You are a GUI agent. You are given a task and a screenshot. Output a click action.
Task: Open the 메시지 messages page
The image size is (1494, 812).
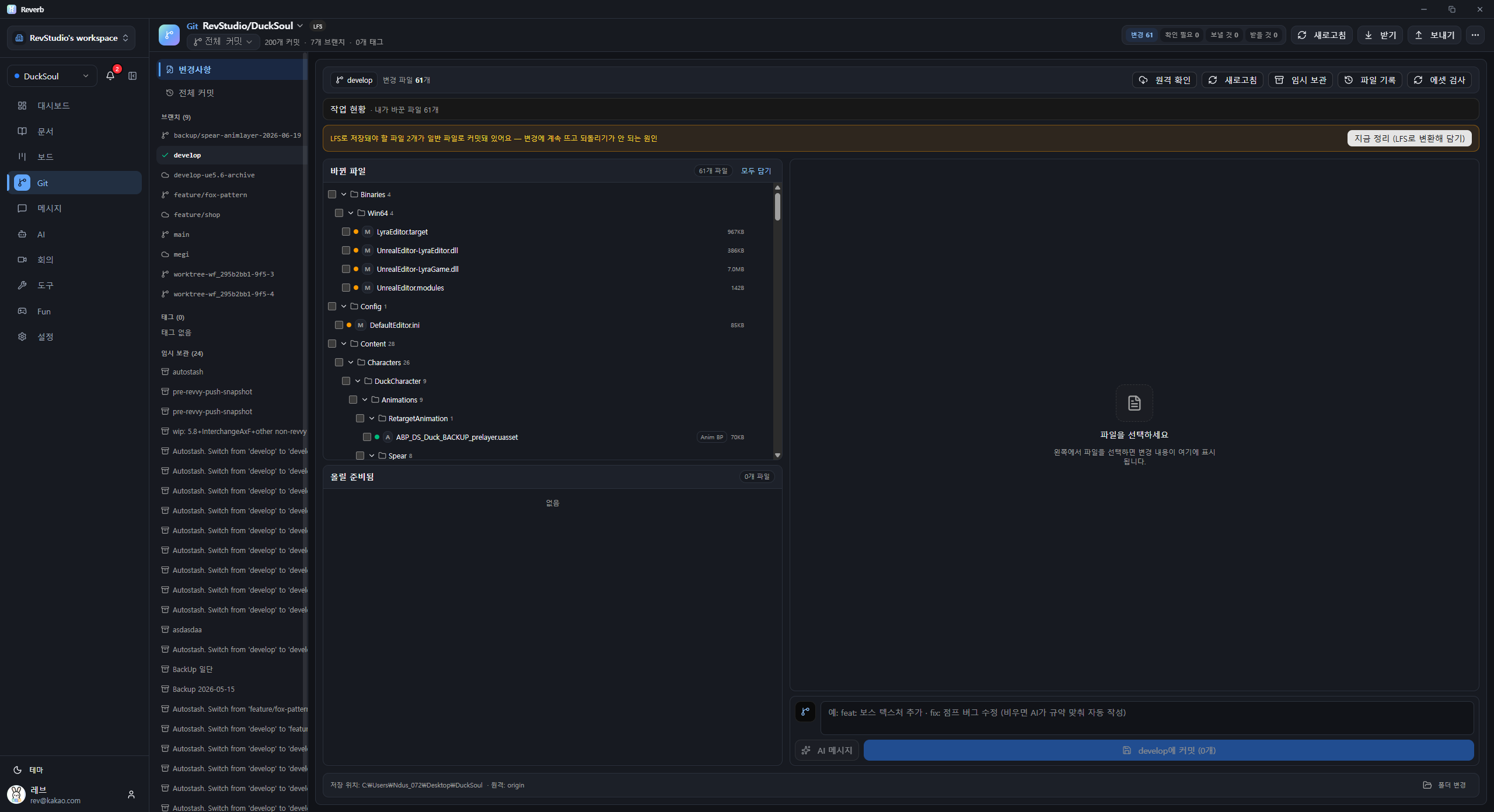[75, 208]
